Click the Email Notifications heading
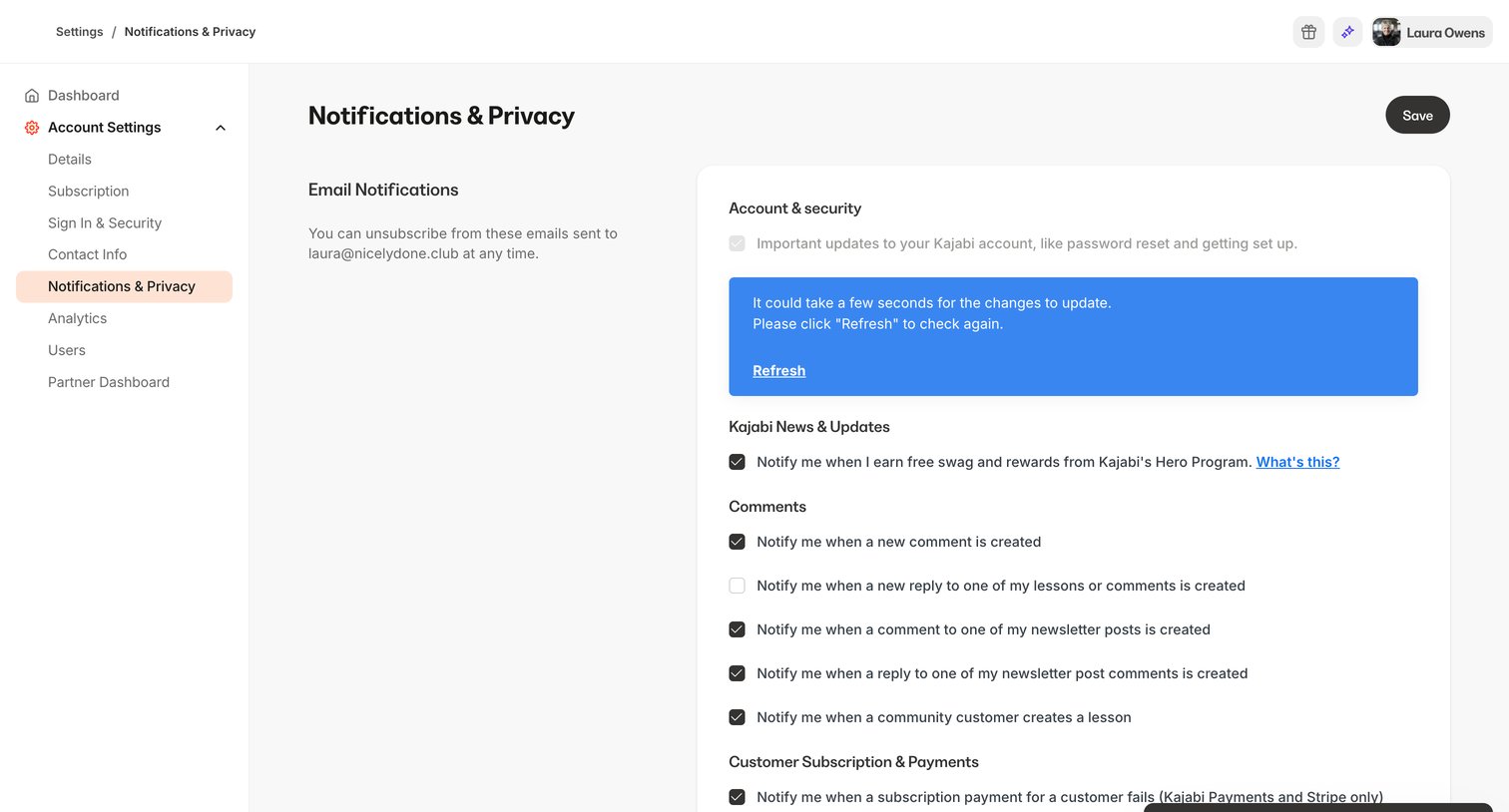Image resolution: width=1509 pixels, height=812 pixels. (x=383, y=190)
